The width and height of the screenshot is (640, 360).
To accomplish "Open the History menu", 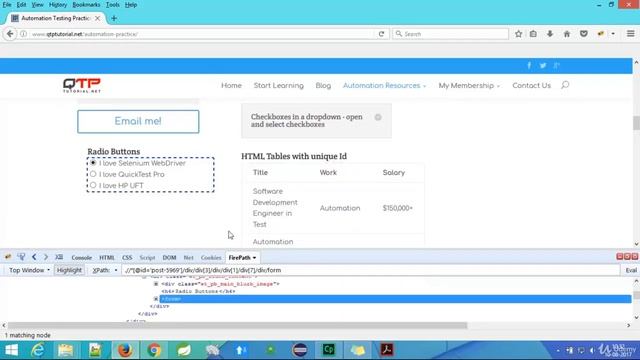I will 58,5.
